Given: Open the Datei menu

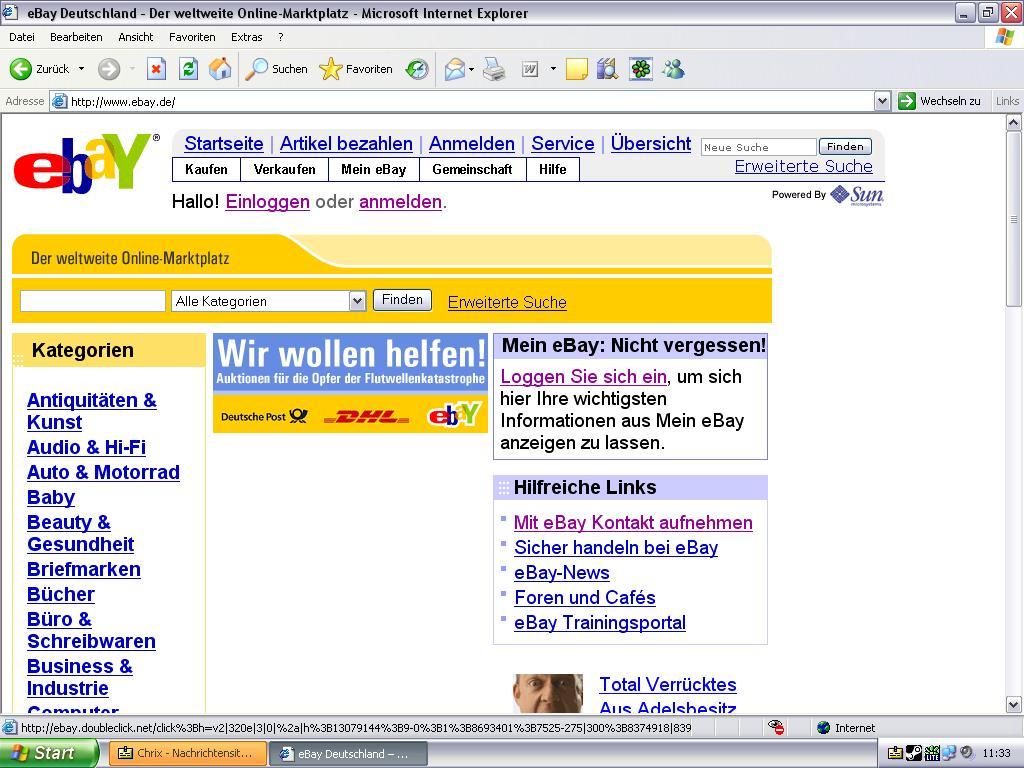Looking at the screenshot, I should click(x=22, y=37).
